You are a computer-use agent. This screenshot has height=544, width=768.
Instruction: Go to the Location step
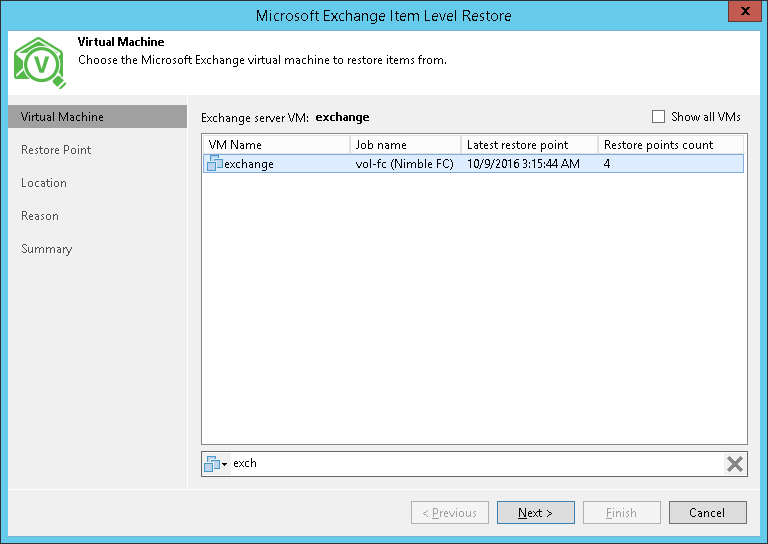44,183
